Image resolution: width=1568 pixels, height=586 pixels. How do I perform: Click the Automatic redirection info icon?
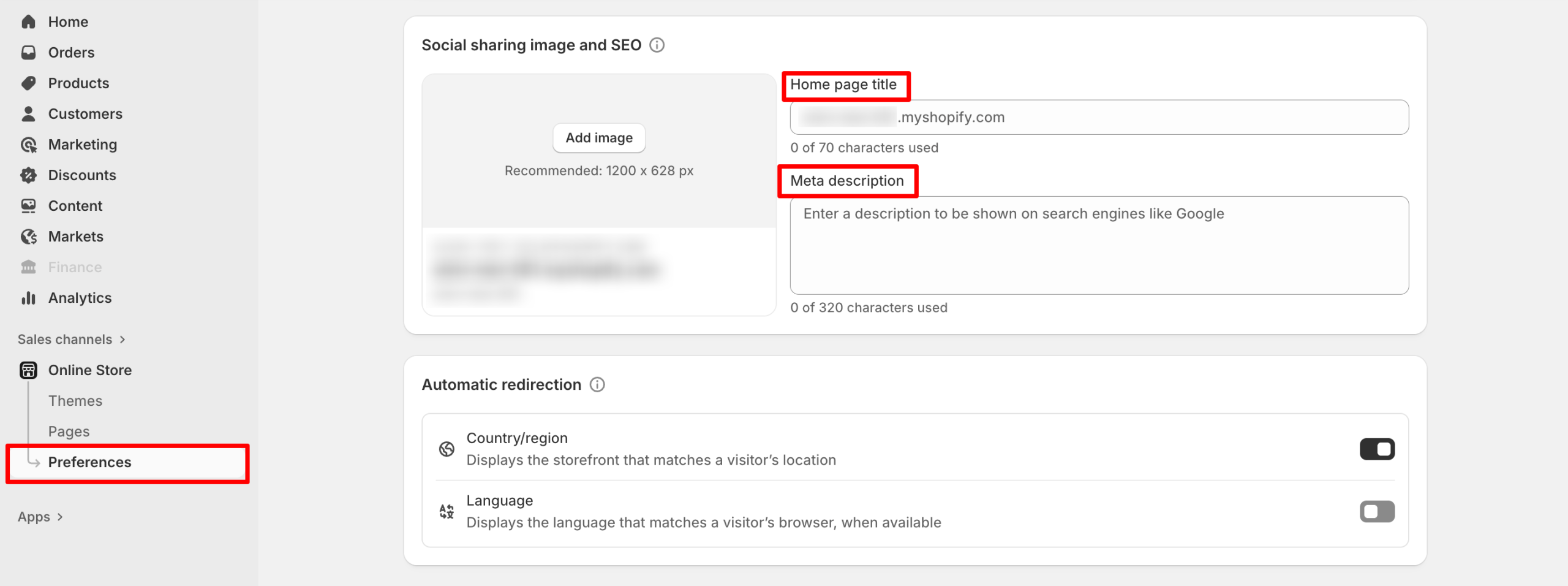click(x=598, y=384)
